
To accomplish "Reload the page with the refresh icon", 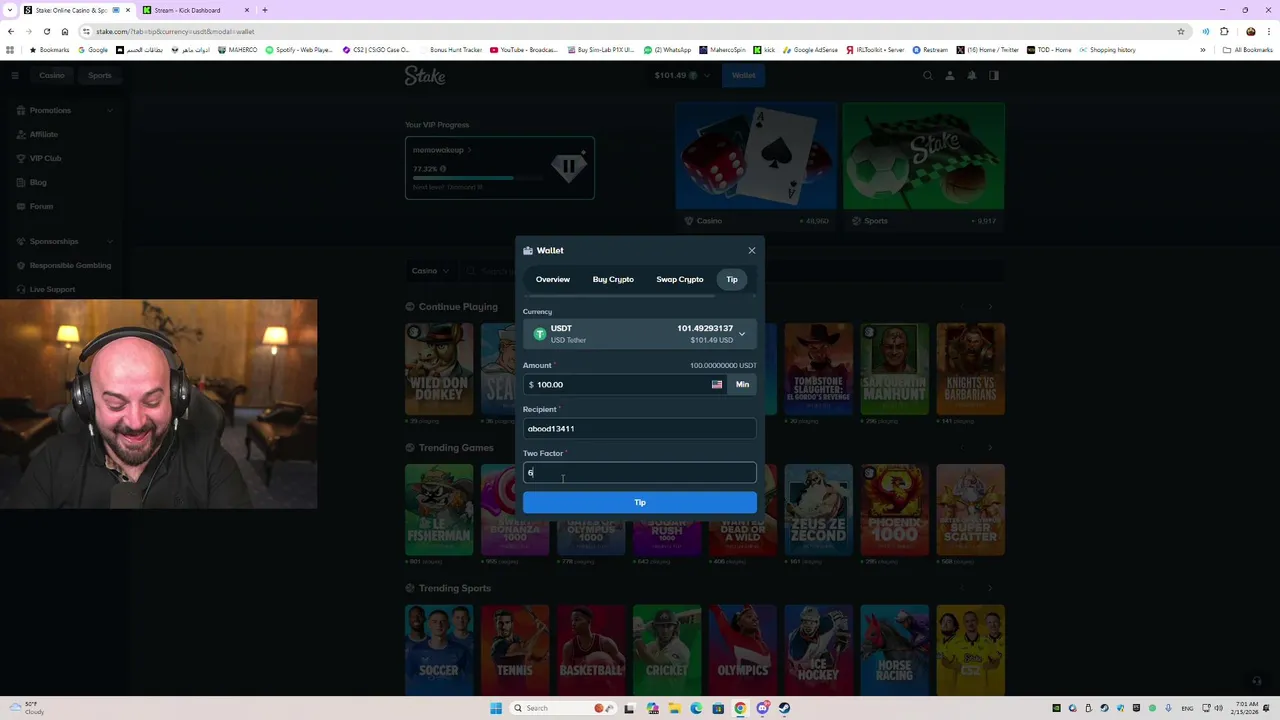I will [x=46, y=31].
